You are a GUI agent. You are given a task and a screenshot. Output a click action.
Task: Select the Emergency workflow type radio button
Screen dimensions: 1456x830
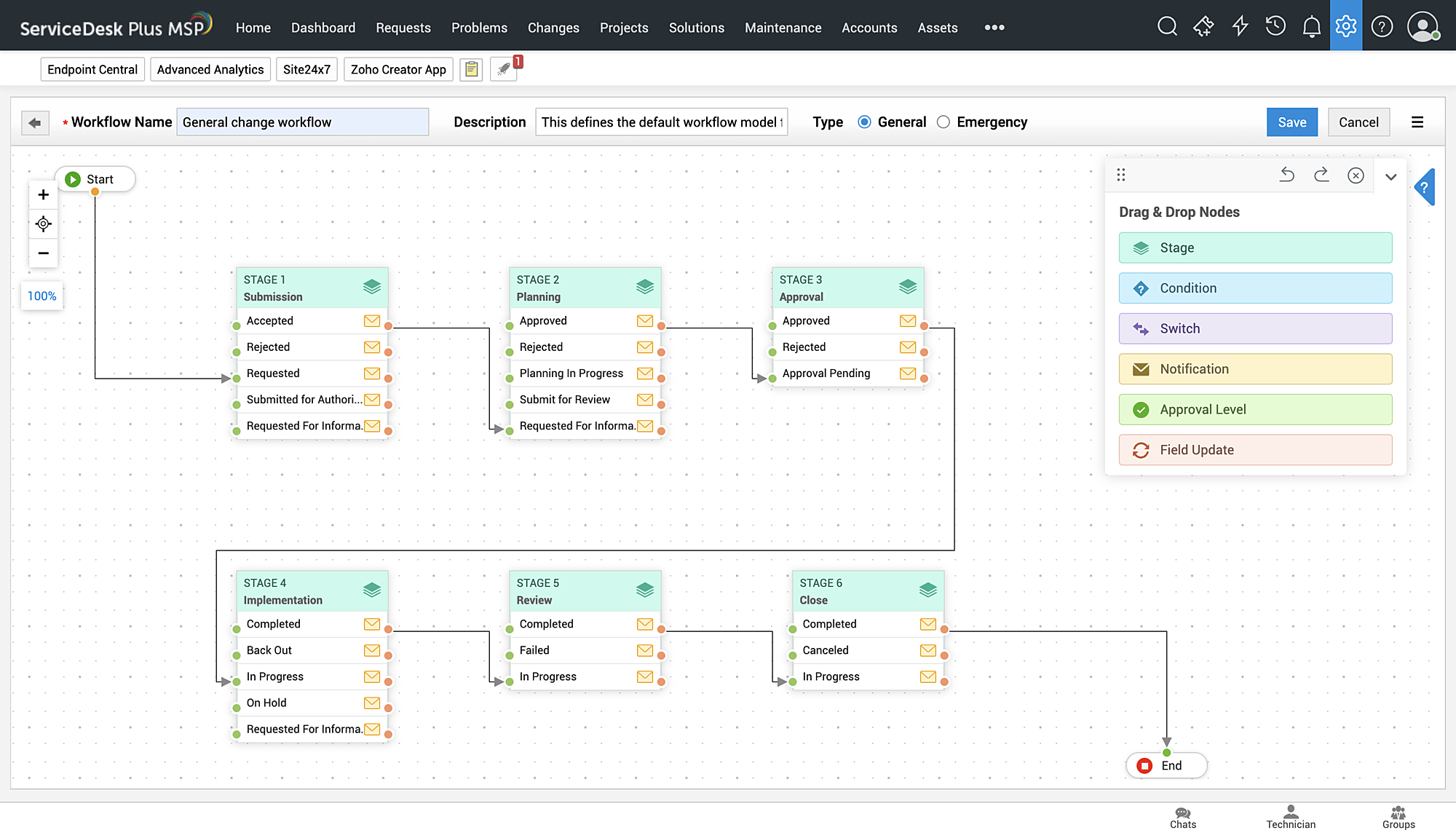943,122
